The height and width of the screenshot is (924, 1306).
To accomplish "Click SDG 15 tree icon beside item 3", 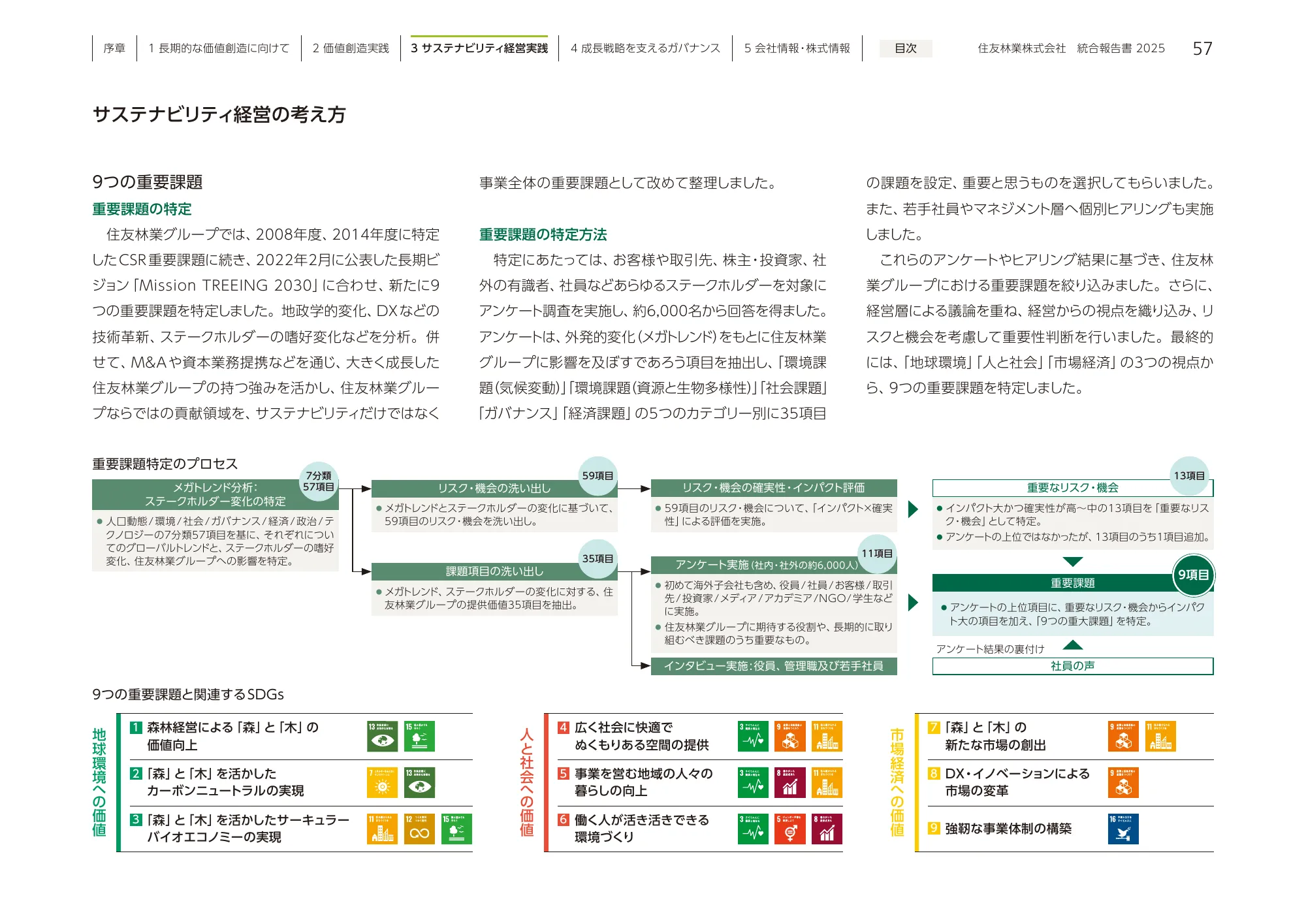I will [456, 829].
